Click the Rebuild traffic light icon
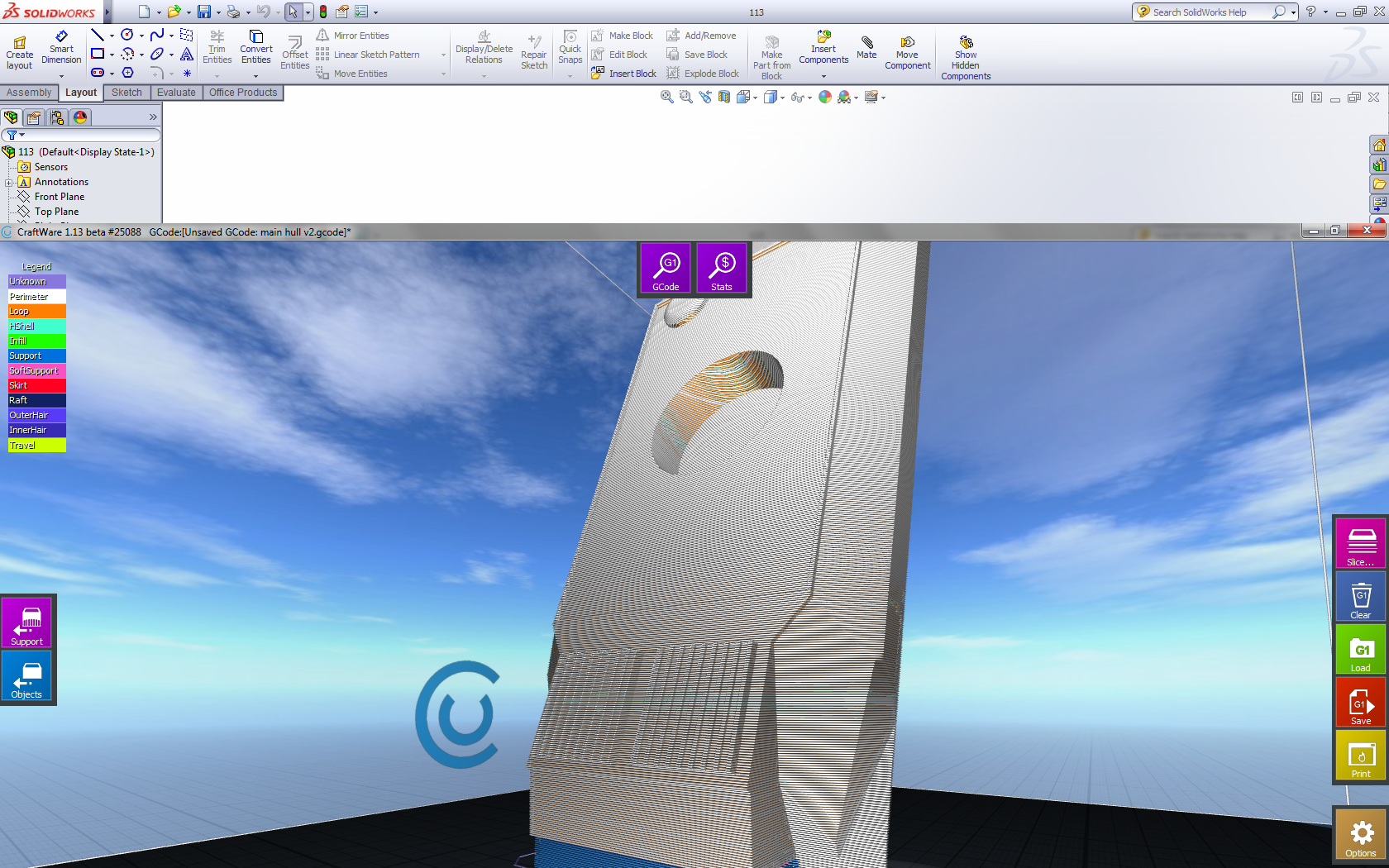The image size is (1389, 868). point(323,12)
